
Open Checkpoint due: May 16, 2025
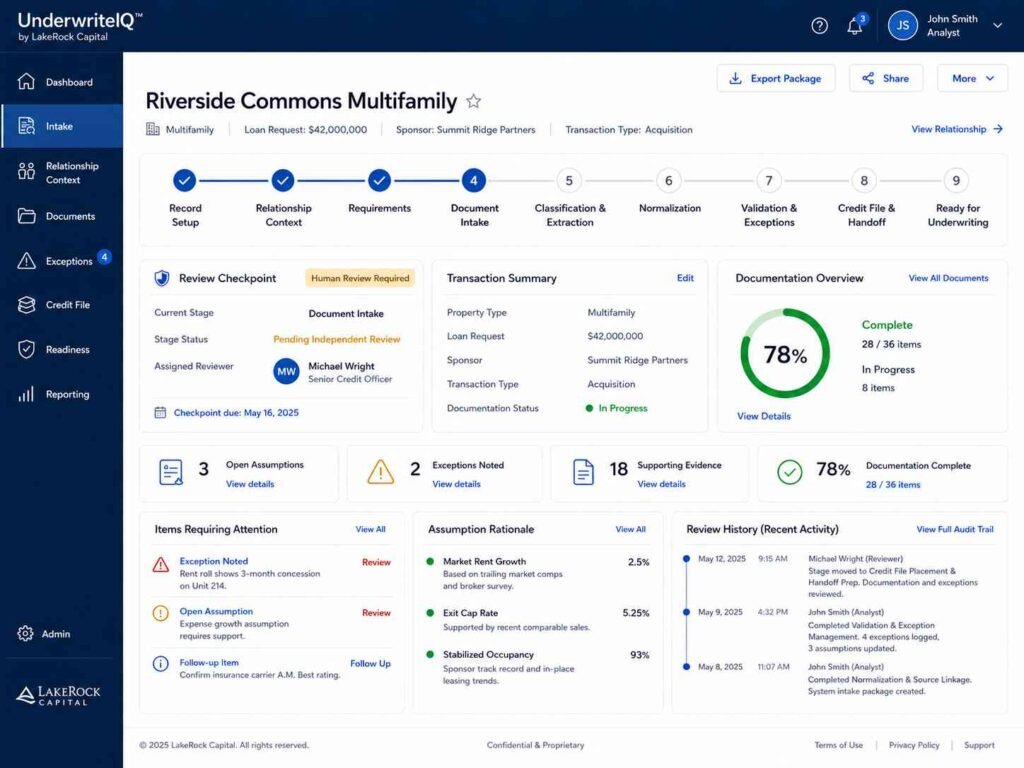click(x=236, y=413)
